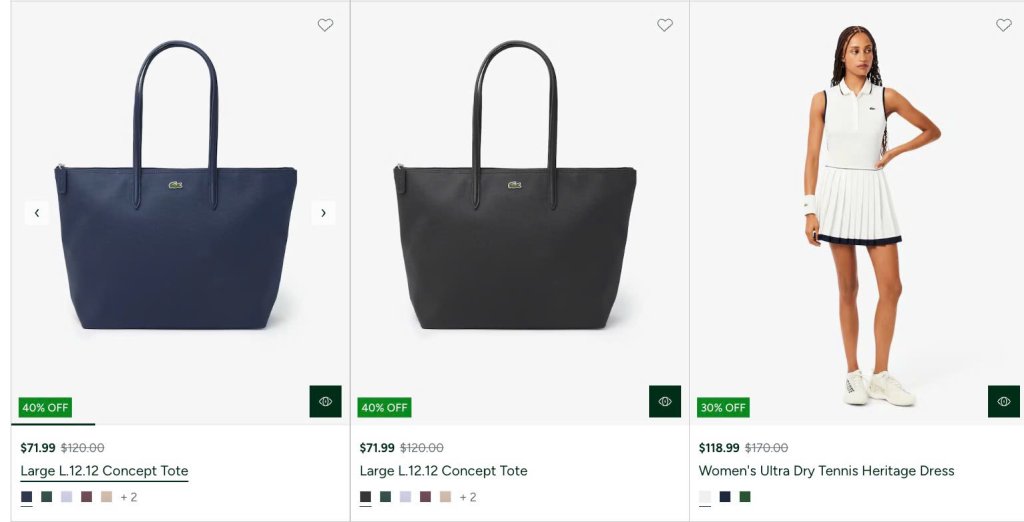The width and height of the screenshot is (1024, 522).
Task: Show next image of navy tote
Action: pos(322,213)
